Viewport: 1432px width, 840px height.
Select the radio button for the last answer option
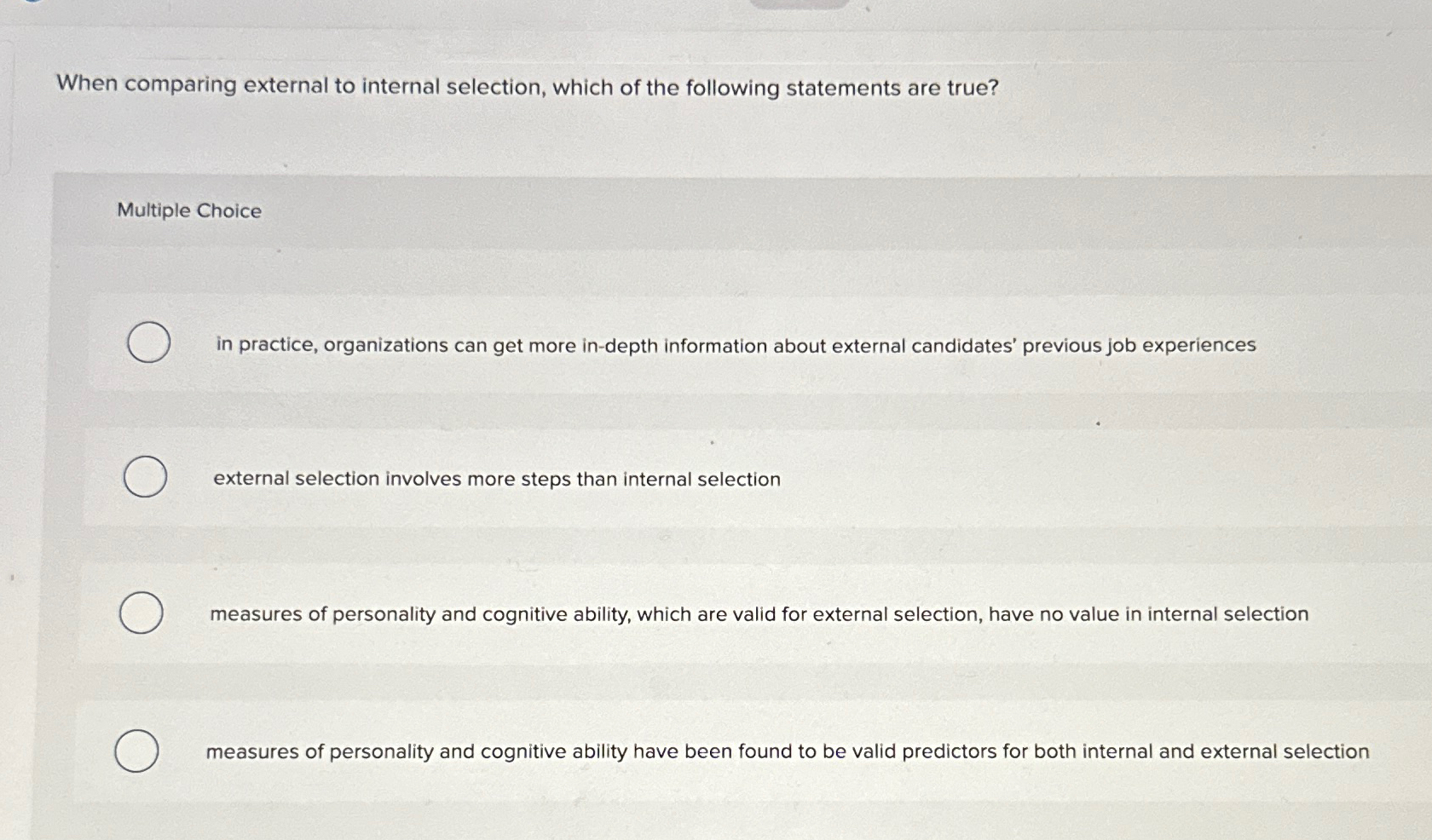tap(137, 751)
